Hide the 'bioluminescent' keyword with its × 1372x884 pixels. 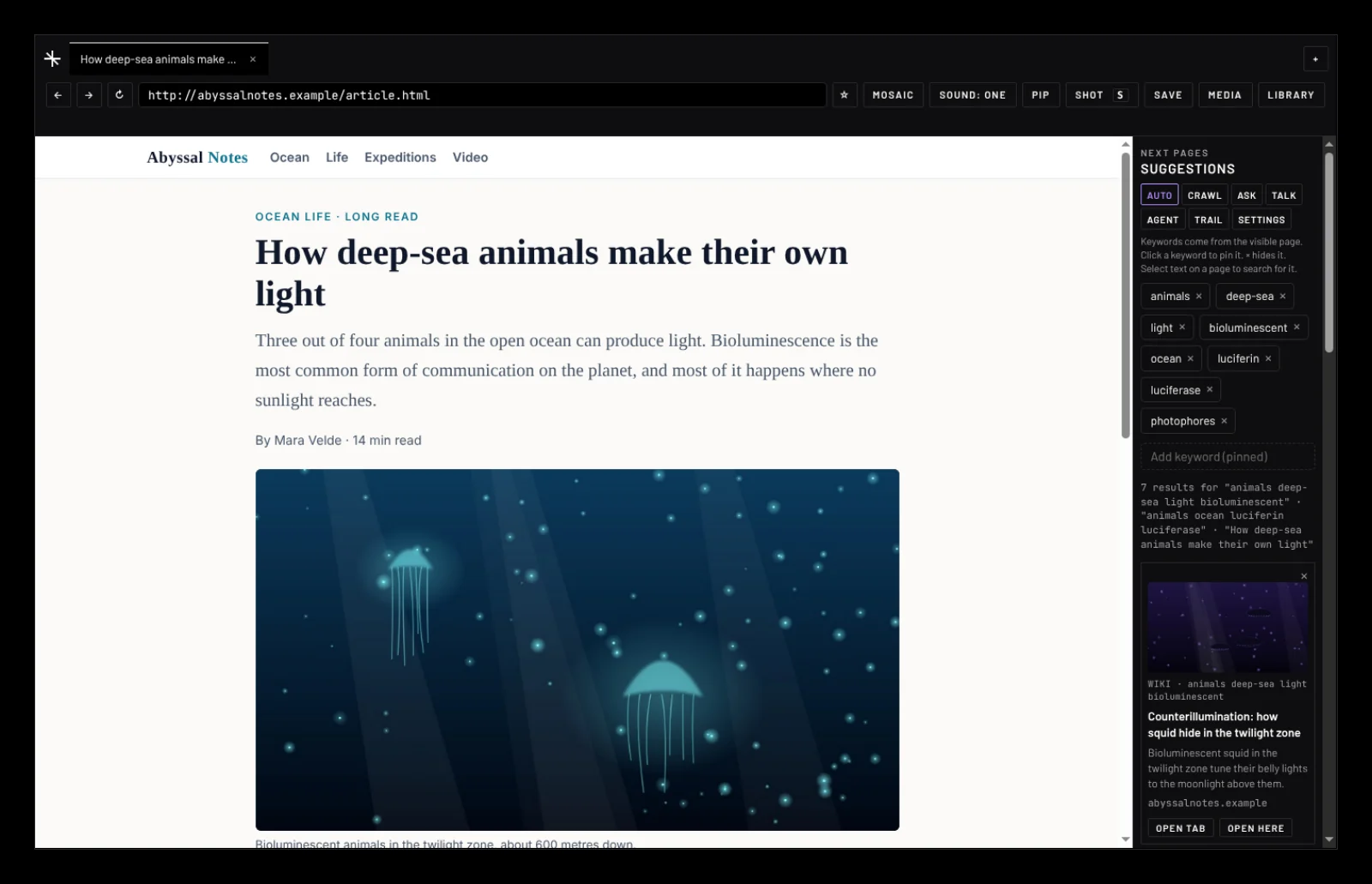pos(1297,328)
